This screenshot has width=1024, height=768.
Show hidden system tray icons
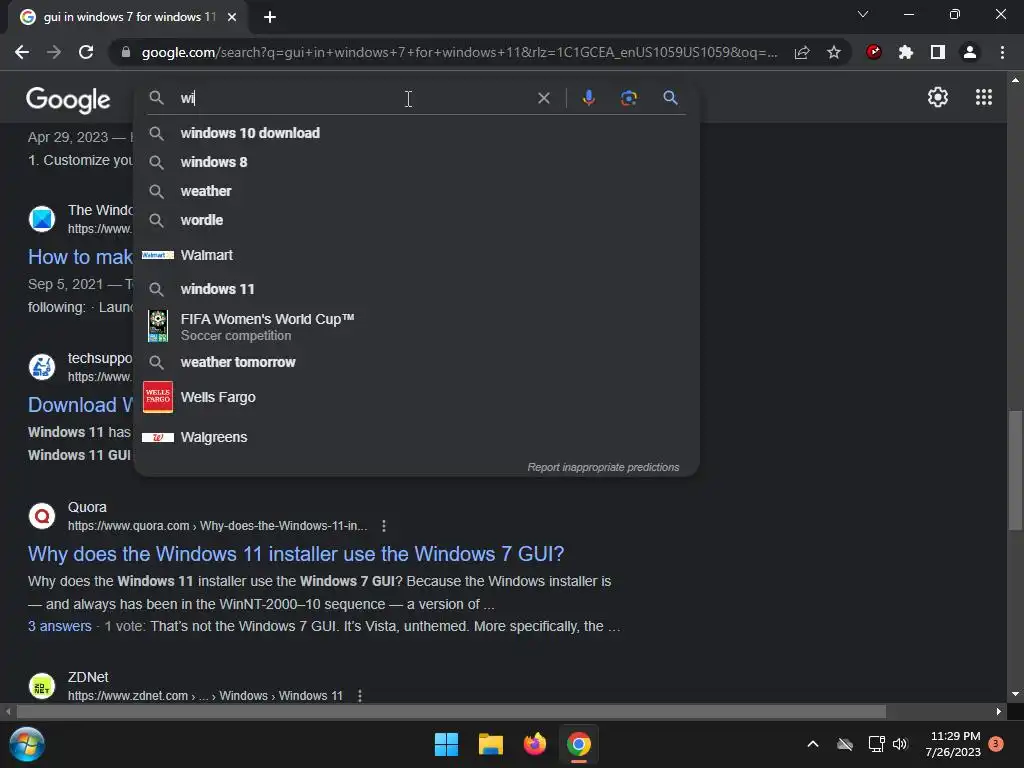click(x=813, y=744)
